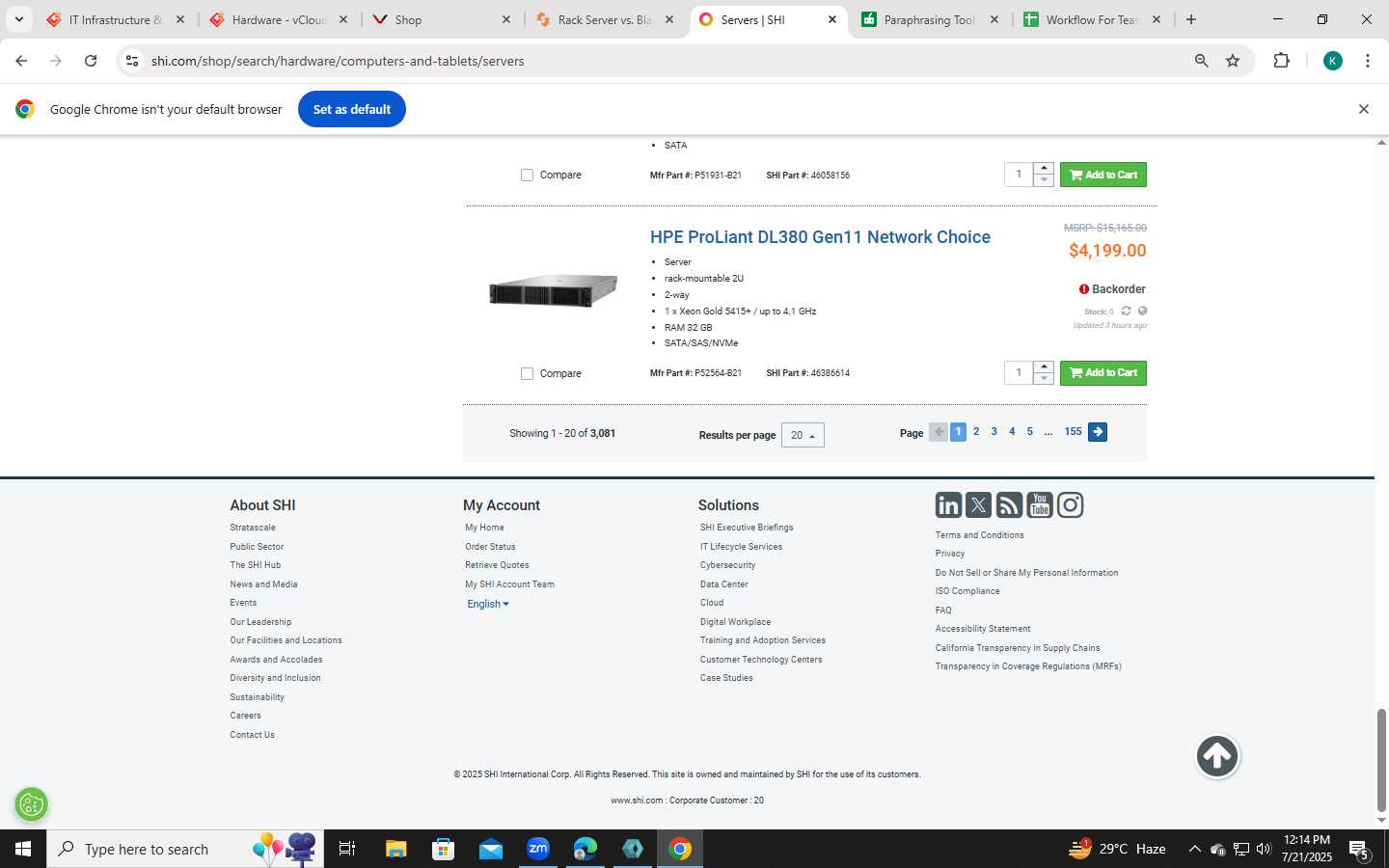Reload the page in Chrome
The height and width of the screenshot is (868, 1389).
(x=91, y=61)
